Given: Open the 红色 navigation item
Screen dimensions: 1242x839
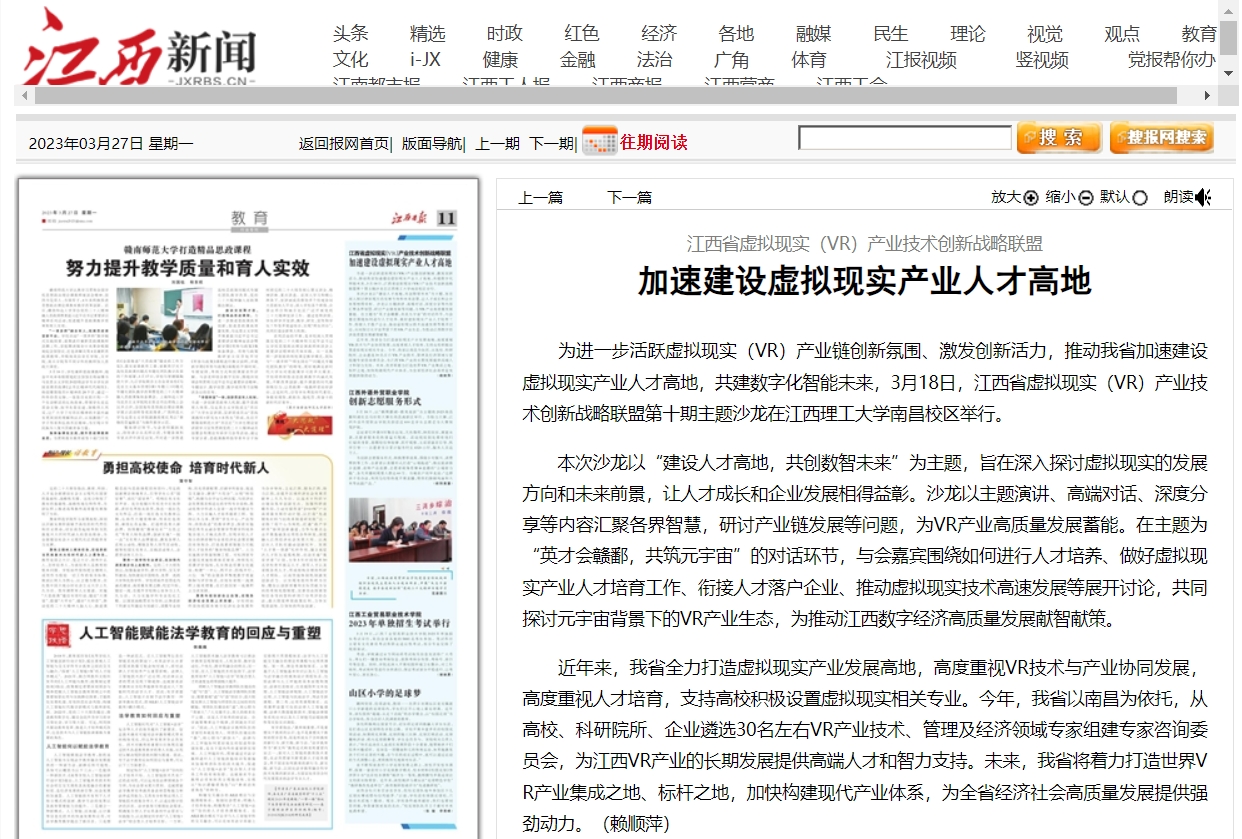Looking at the screenshot, I should coord(581,34).
